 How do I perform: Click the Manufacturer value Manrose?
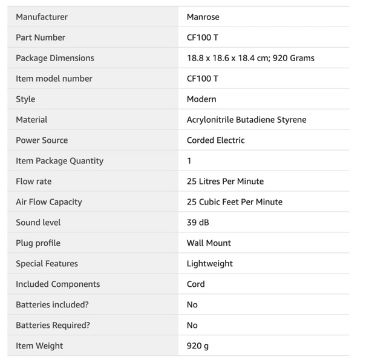click(x=203, y=17)
